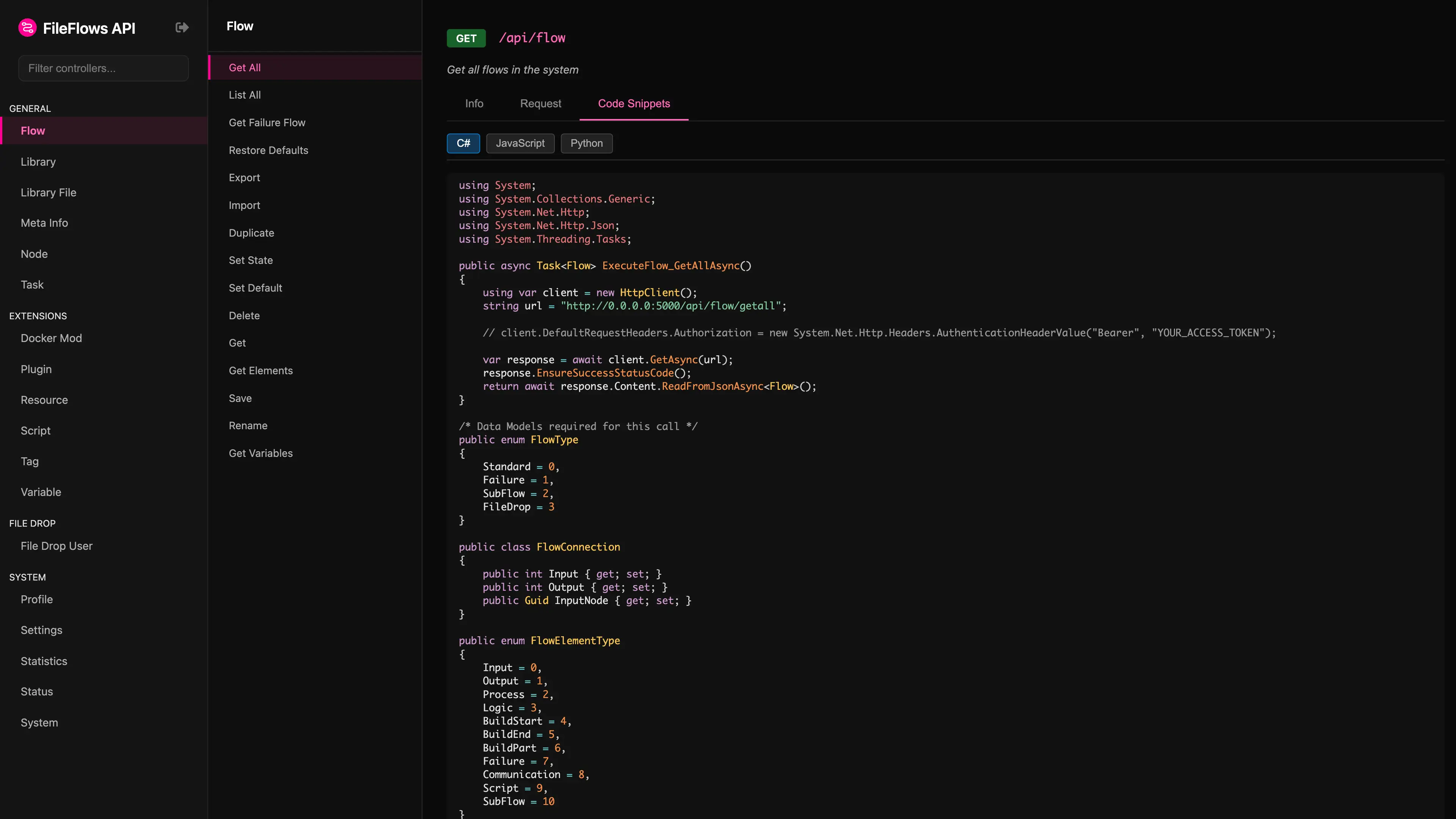
Task: Select the Save endpoint
Action: pyautogui.click(x=315, y=398)
